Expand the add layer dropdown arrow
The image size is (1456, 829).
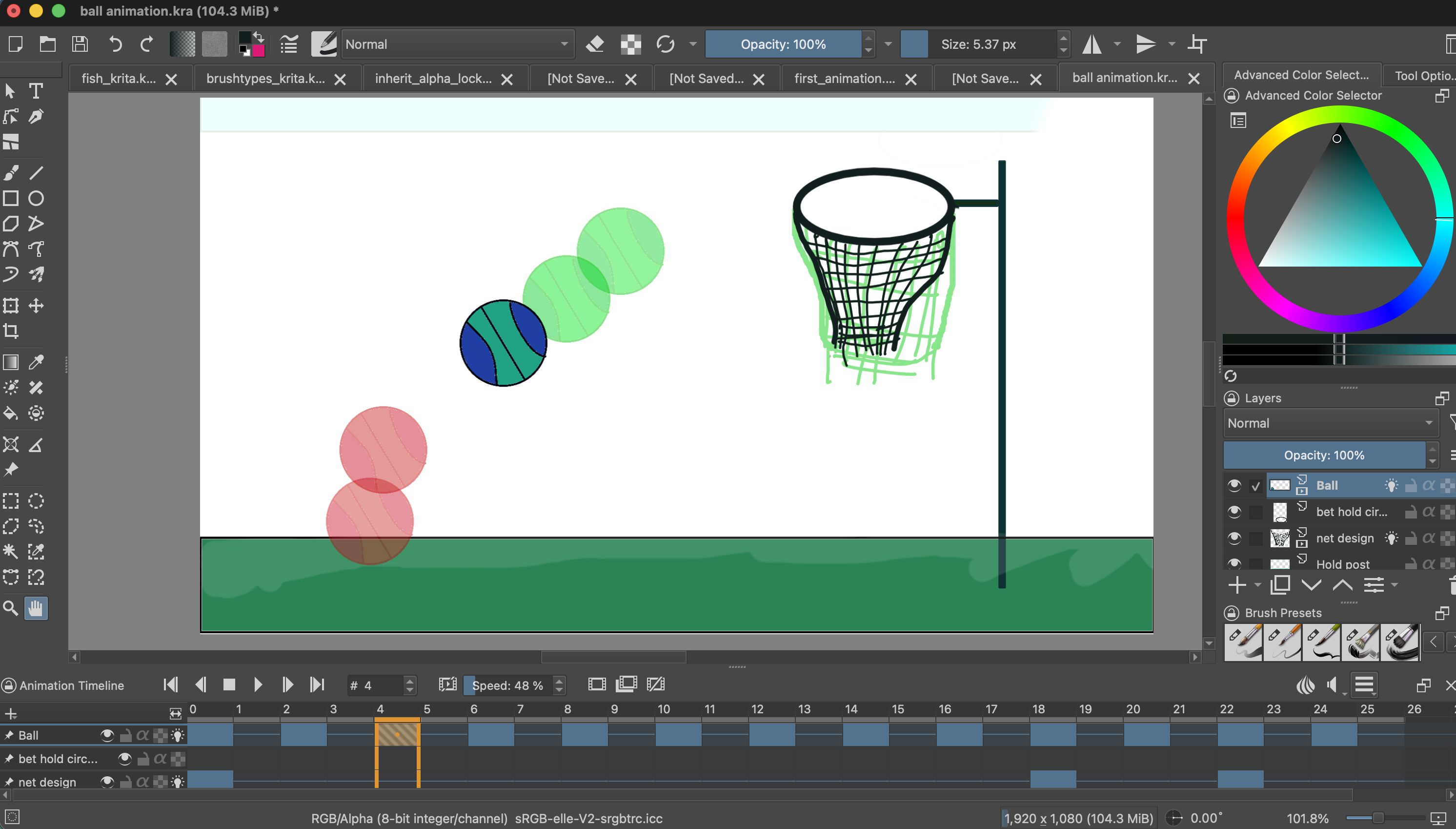point(1258,585)
